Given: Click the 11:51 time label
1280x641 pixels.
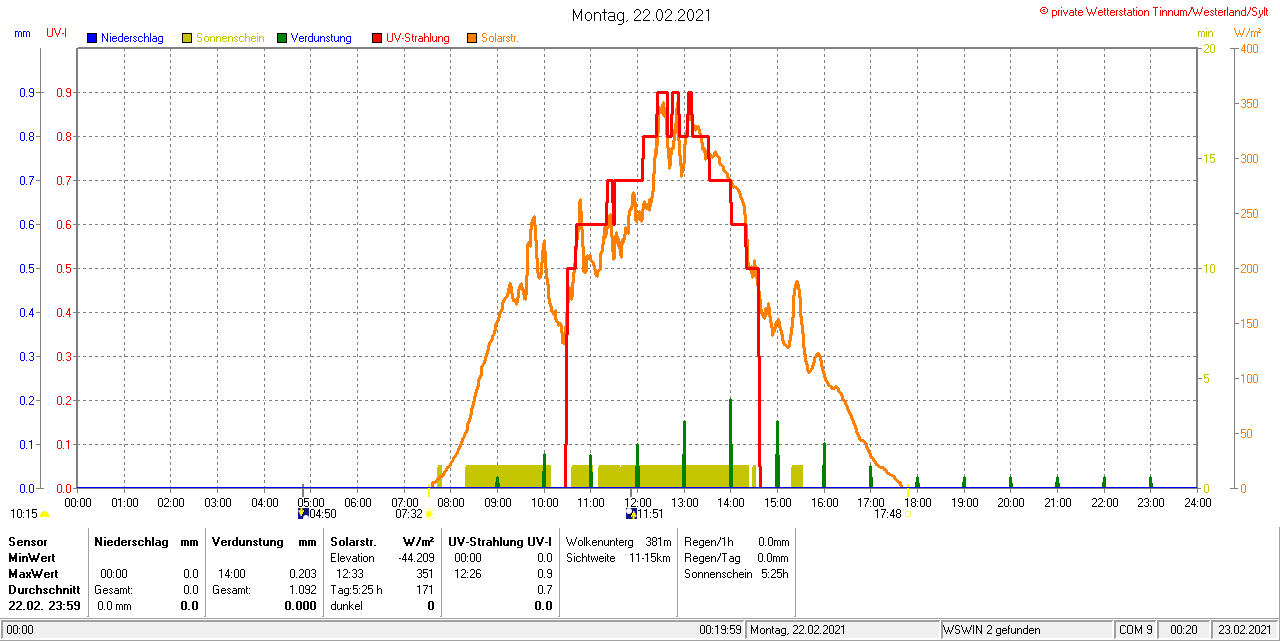Looking at the screenshot, I should (651, 514).
